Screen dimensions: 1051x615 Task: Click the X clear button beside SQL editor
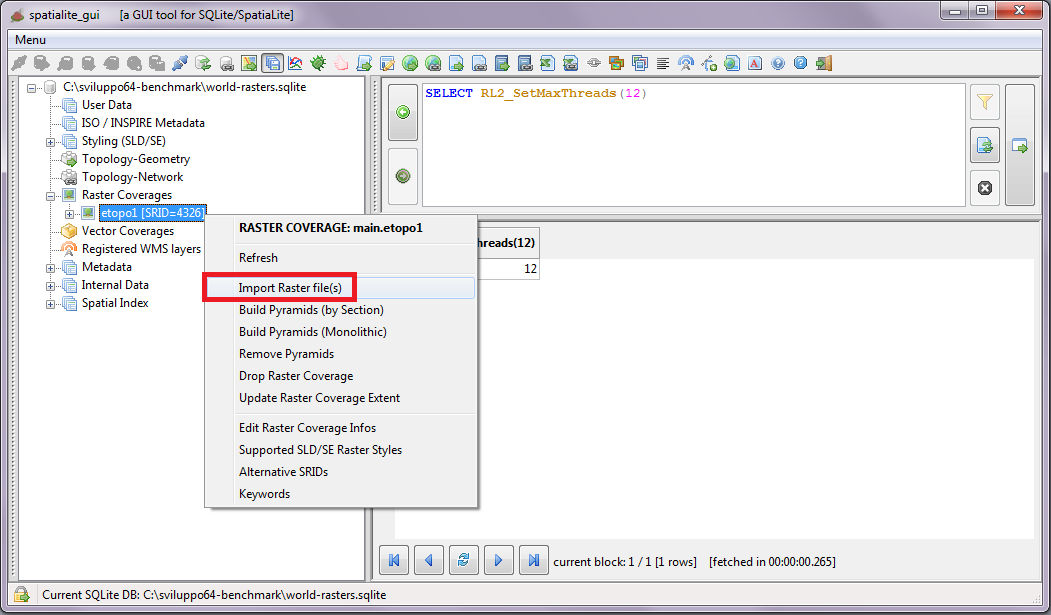click(985, 188)
